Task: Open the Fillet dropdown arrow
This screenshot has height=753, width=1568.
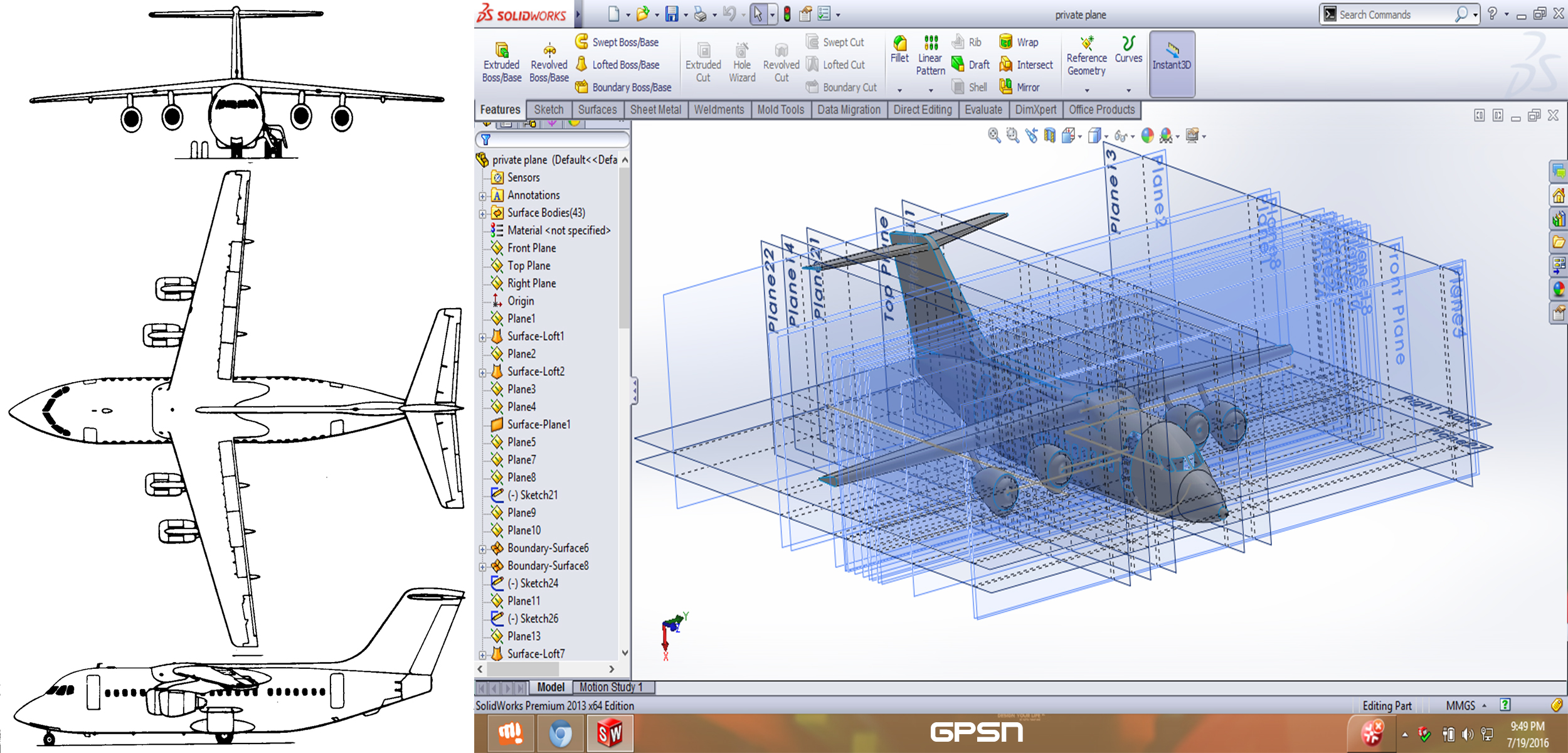Action: [x=899, y=90]
